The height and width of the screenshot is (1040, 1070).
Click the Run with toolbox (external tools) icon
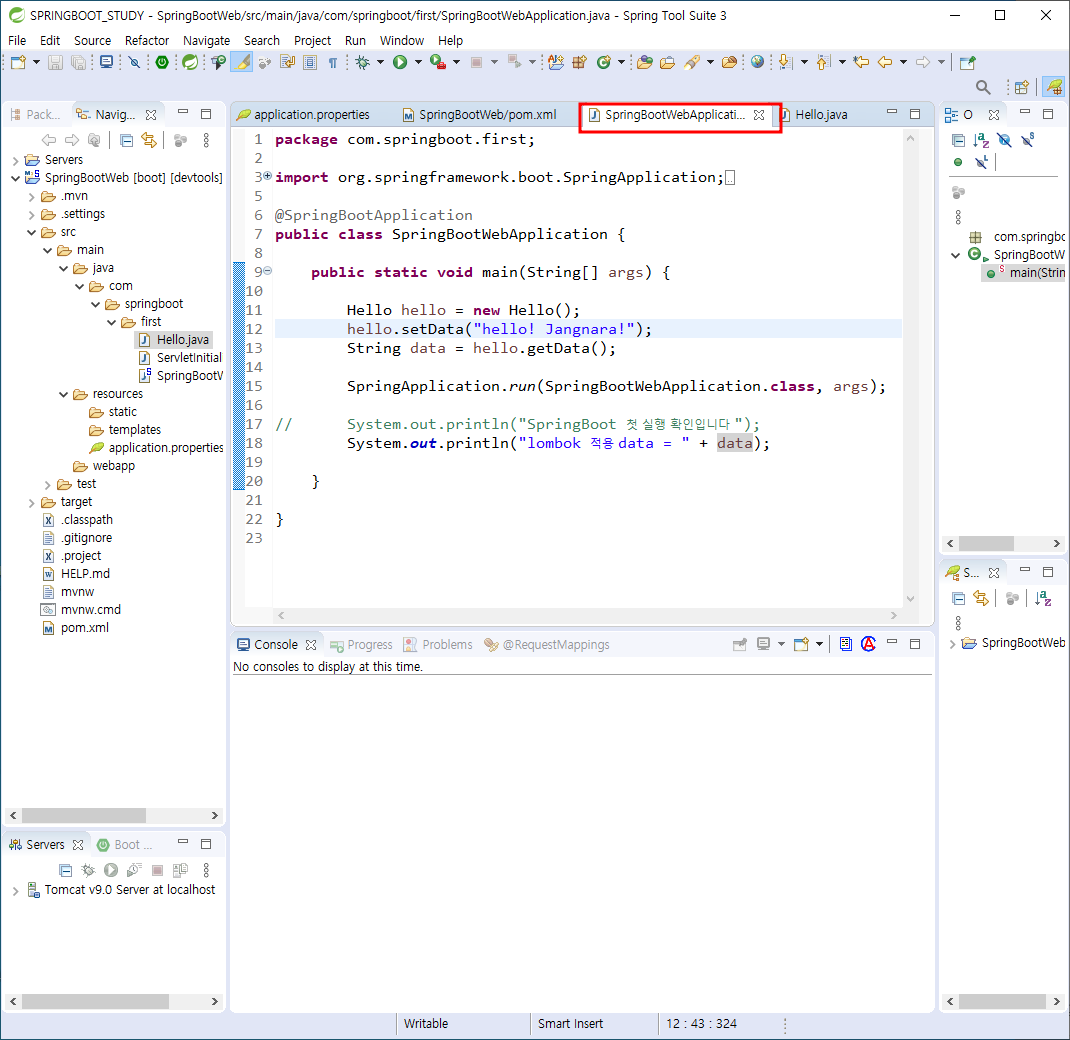click(x=438, y=63)
